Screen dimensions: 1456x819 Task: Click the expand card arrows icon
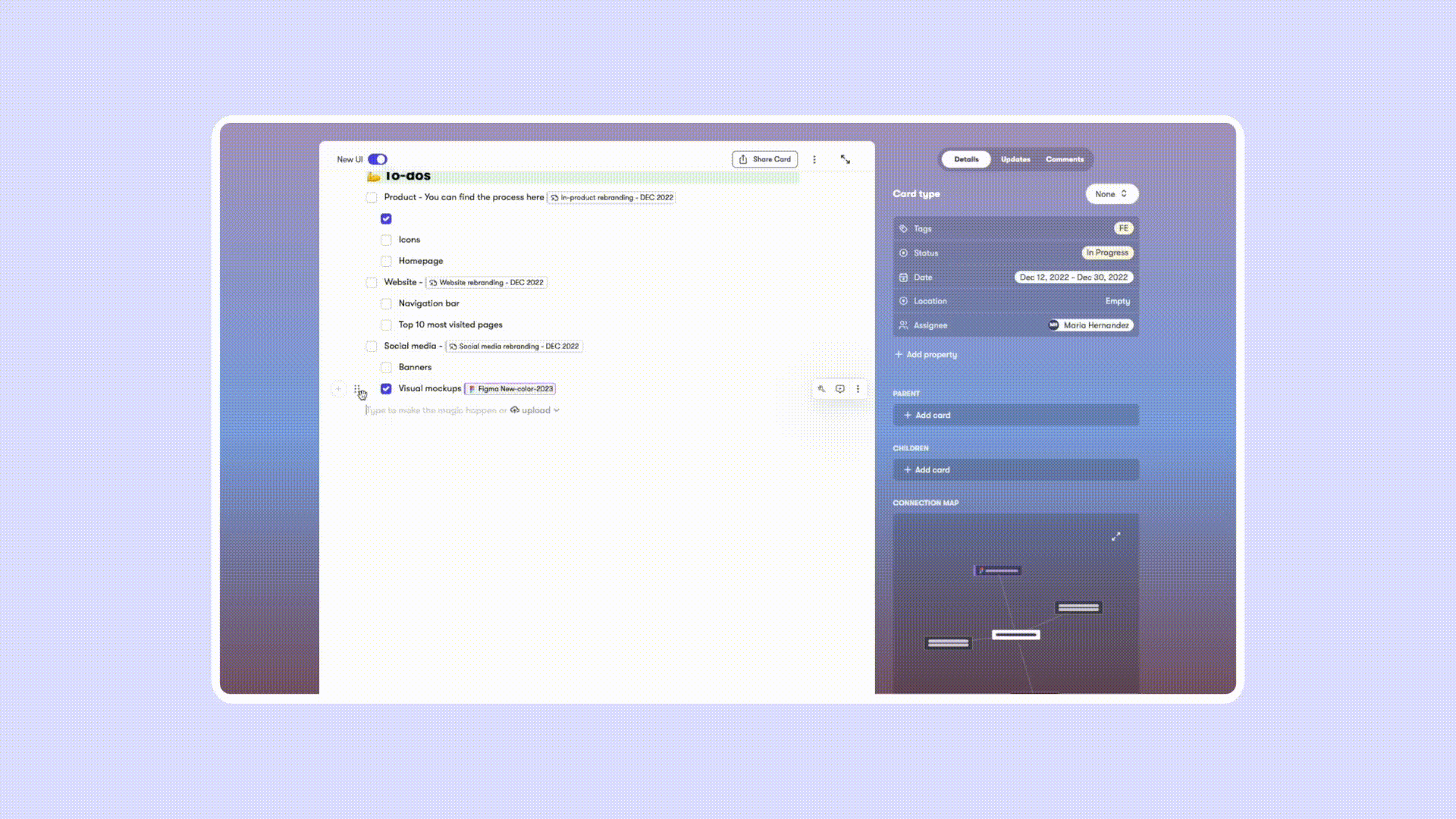coord(845,159)
